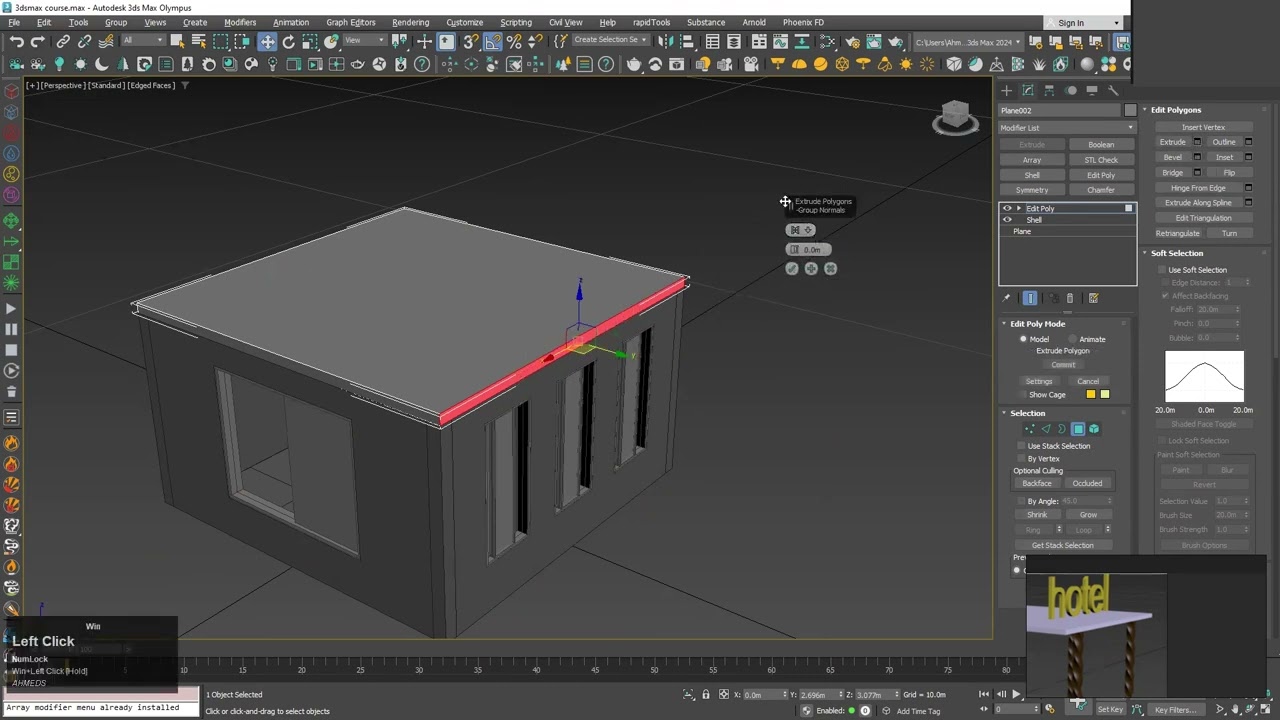1280x720 pixels.
Task: Check the Use Soft Selection box
Action: click(1162, 270)
